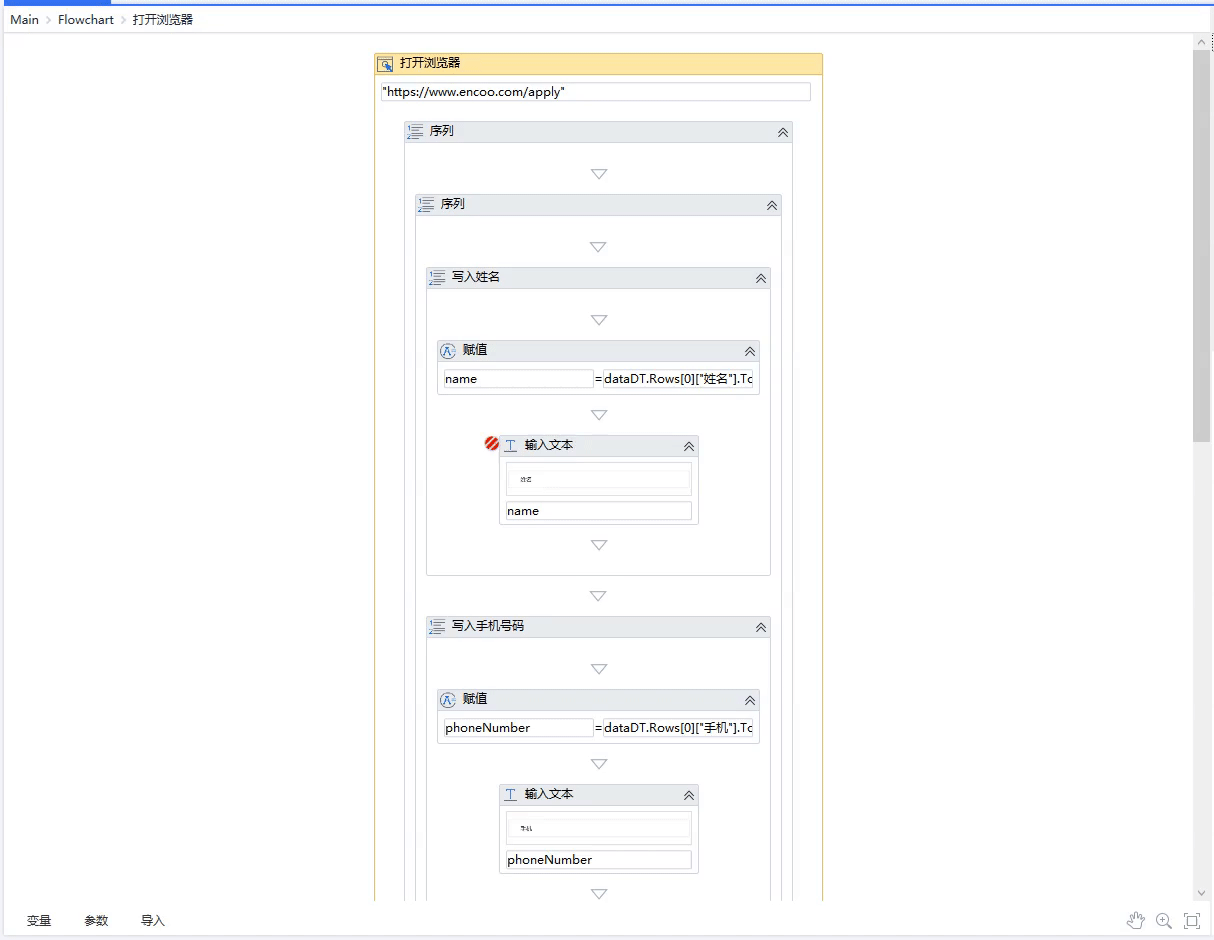
Task: Click the fit-to-screen icon
Action: point(1191,920)
